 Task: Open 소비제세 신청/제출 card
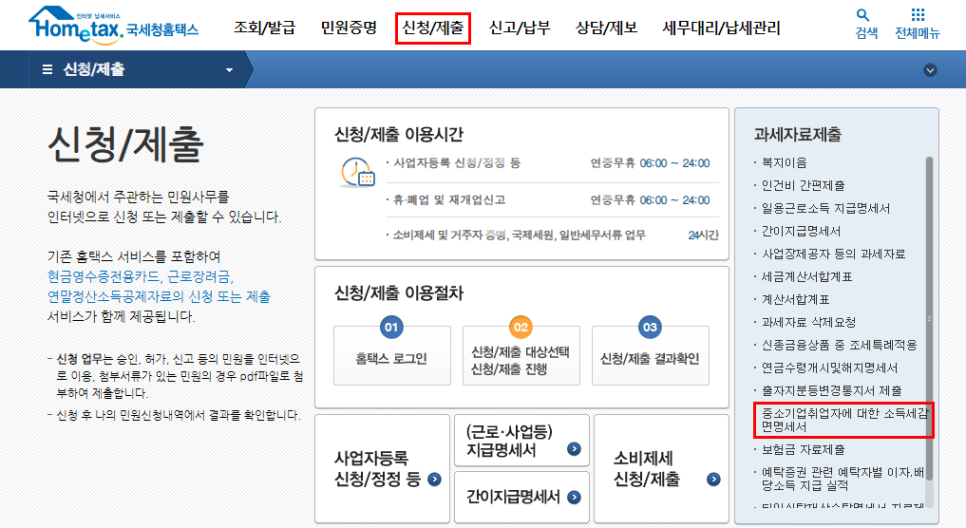tap(662, 468)
